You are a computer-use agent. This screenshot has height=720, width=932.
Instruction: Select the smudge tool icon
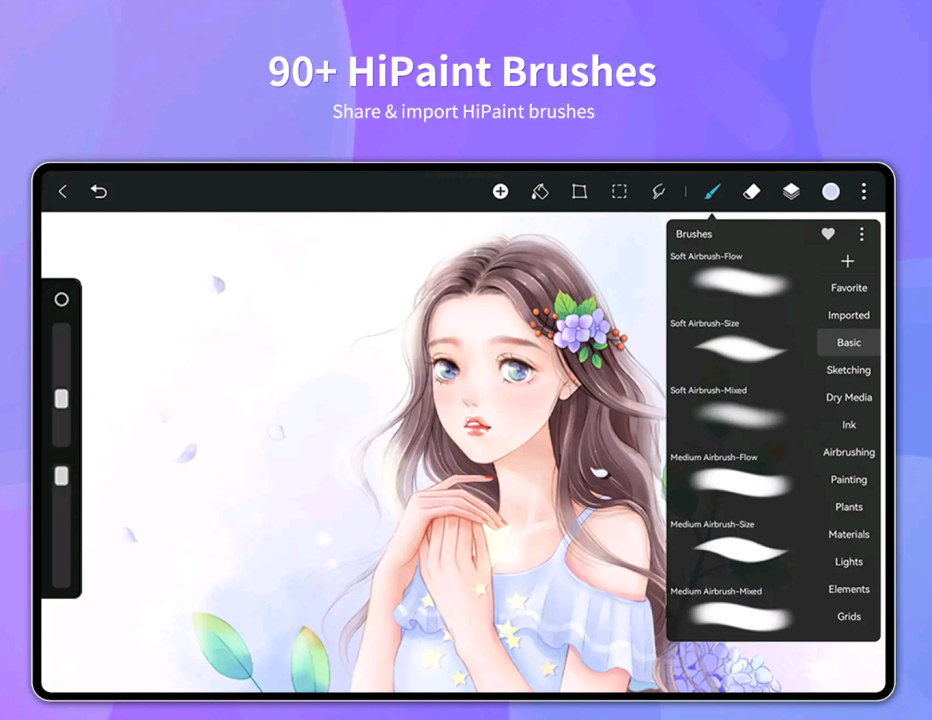pyautogui.click(x=658, y=191)
